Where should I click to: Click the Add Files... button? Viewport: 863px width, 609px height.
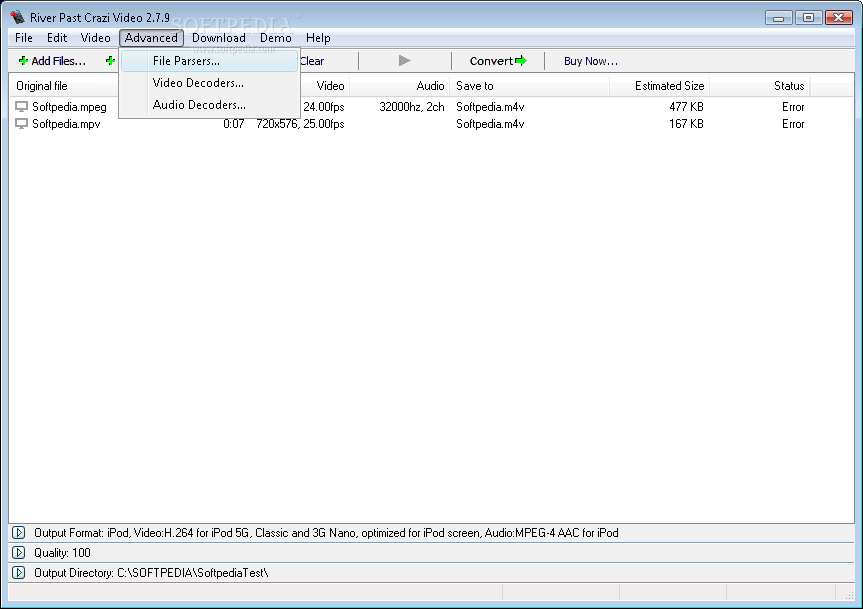52,61
